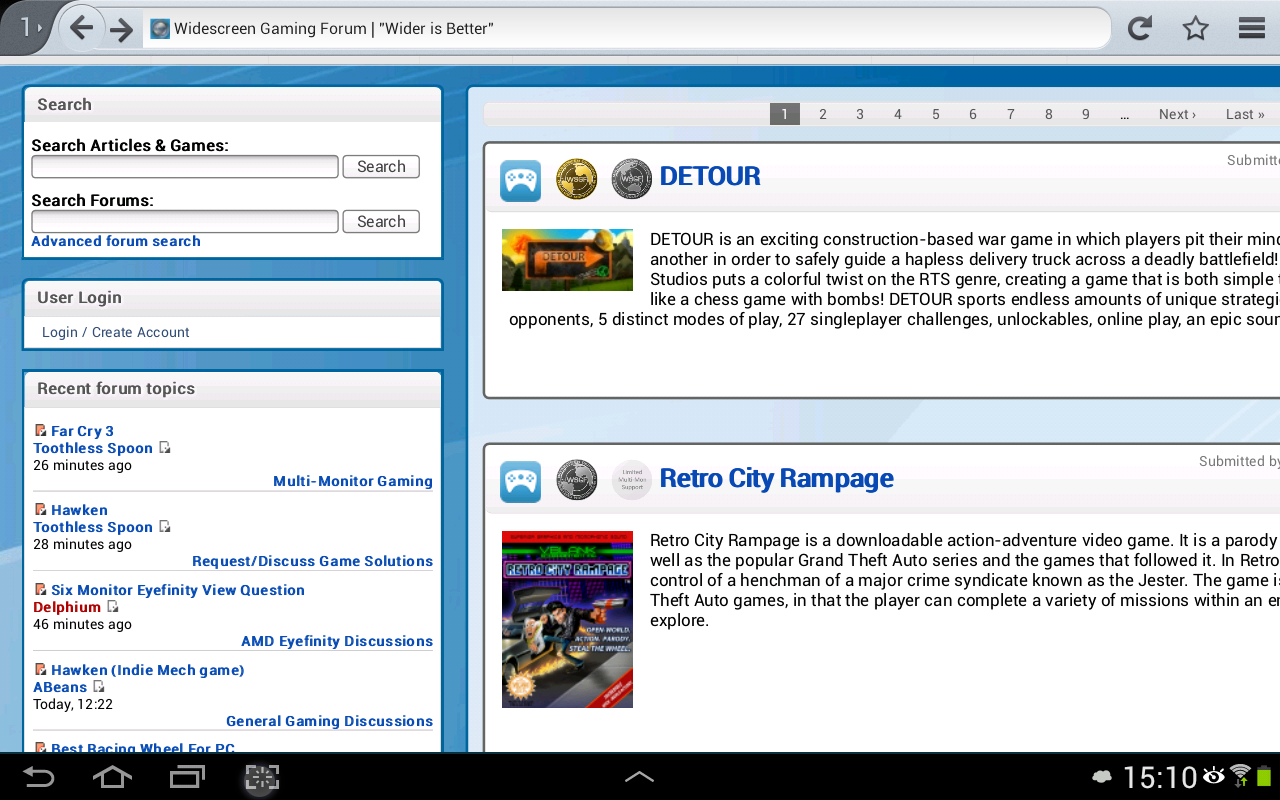The width and height of the screenshot is (1280, 800).
Task: Click Limited Multi-Mon Support badge
Action: 632,481
